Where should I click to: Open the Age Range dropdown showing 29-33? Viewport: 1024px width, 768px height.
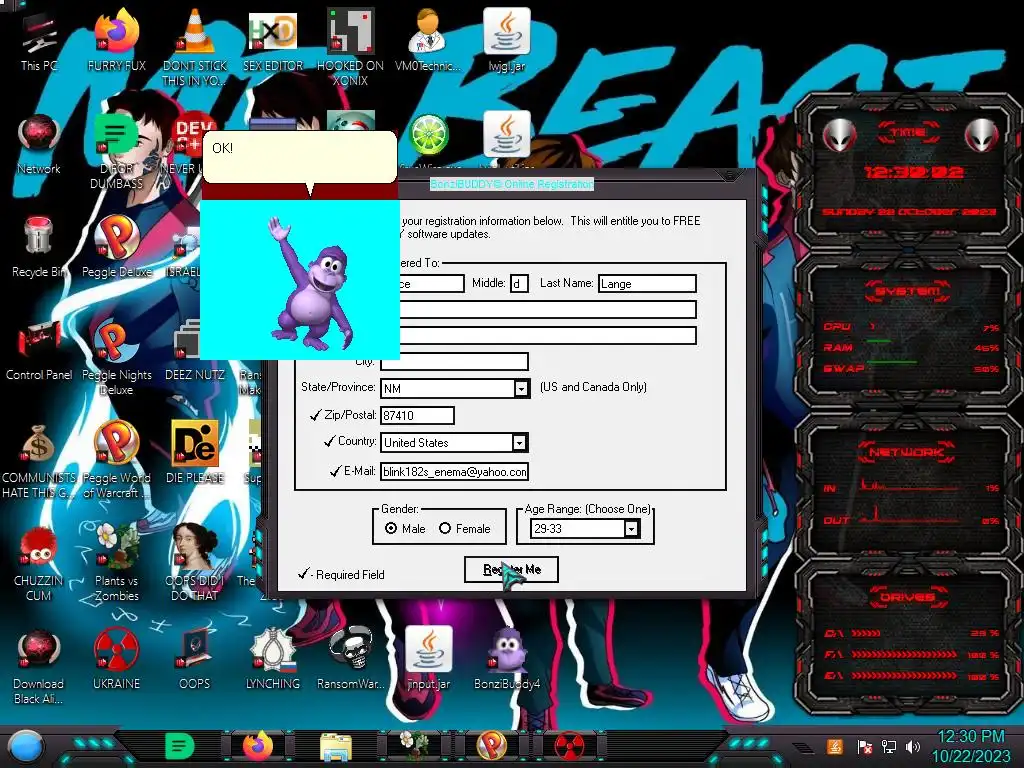point(632,528)
